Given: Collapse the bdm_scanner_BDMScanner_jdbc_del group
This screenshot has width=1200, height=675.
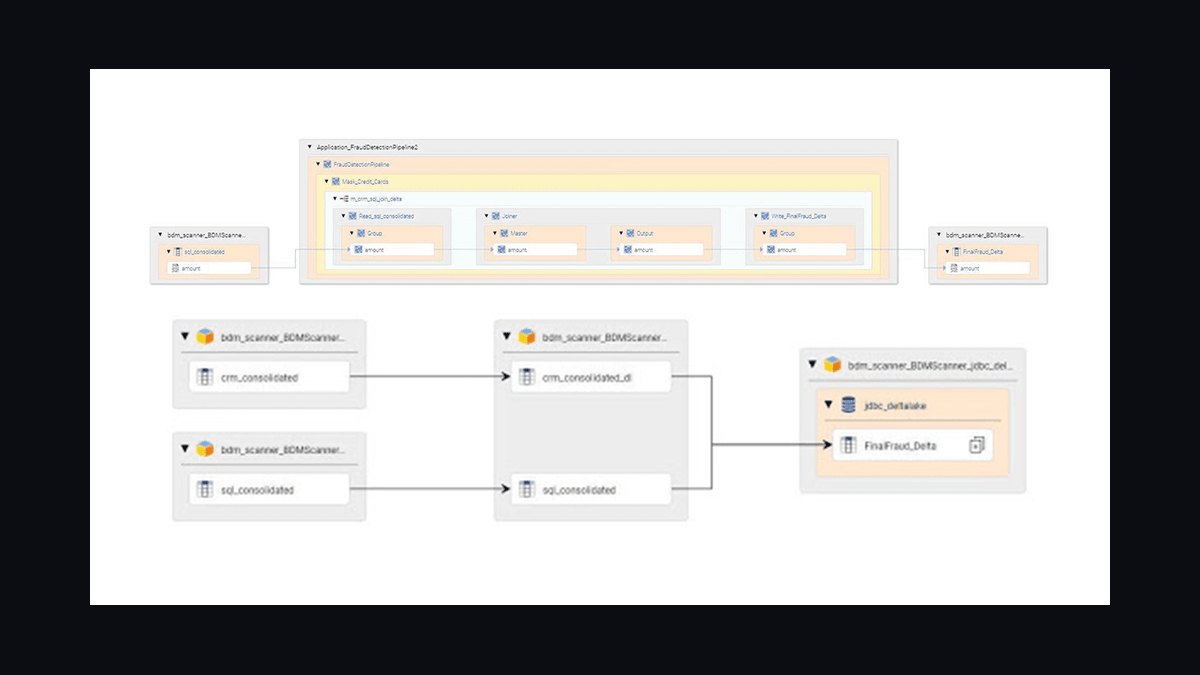Looking at the screenshot, I should (813, 365).
